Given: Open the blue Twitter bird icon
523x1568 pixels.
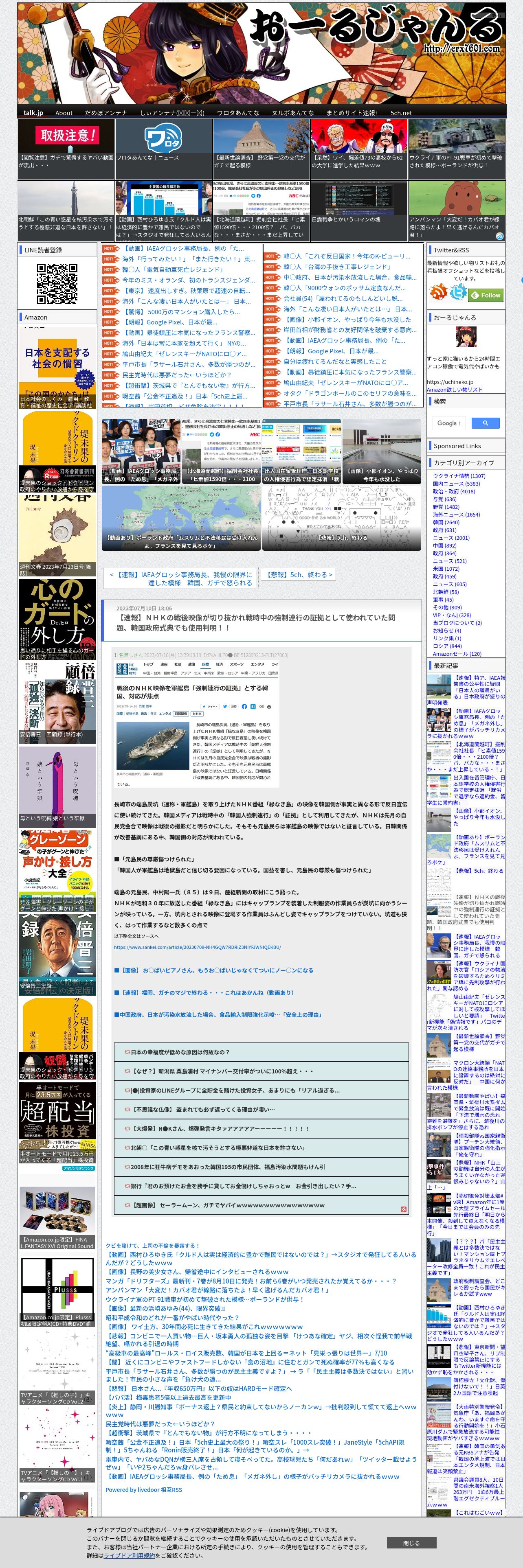Looking at the screenshot, I should tap(458, 292).
